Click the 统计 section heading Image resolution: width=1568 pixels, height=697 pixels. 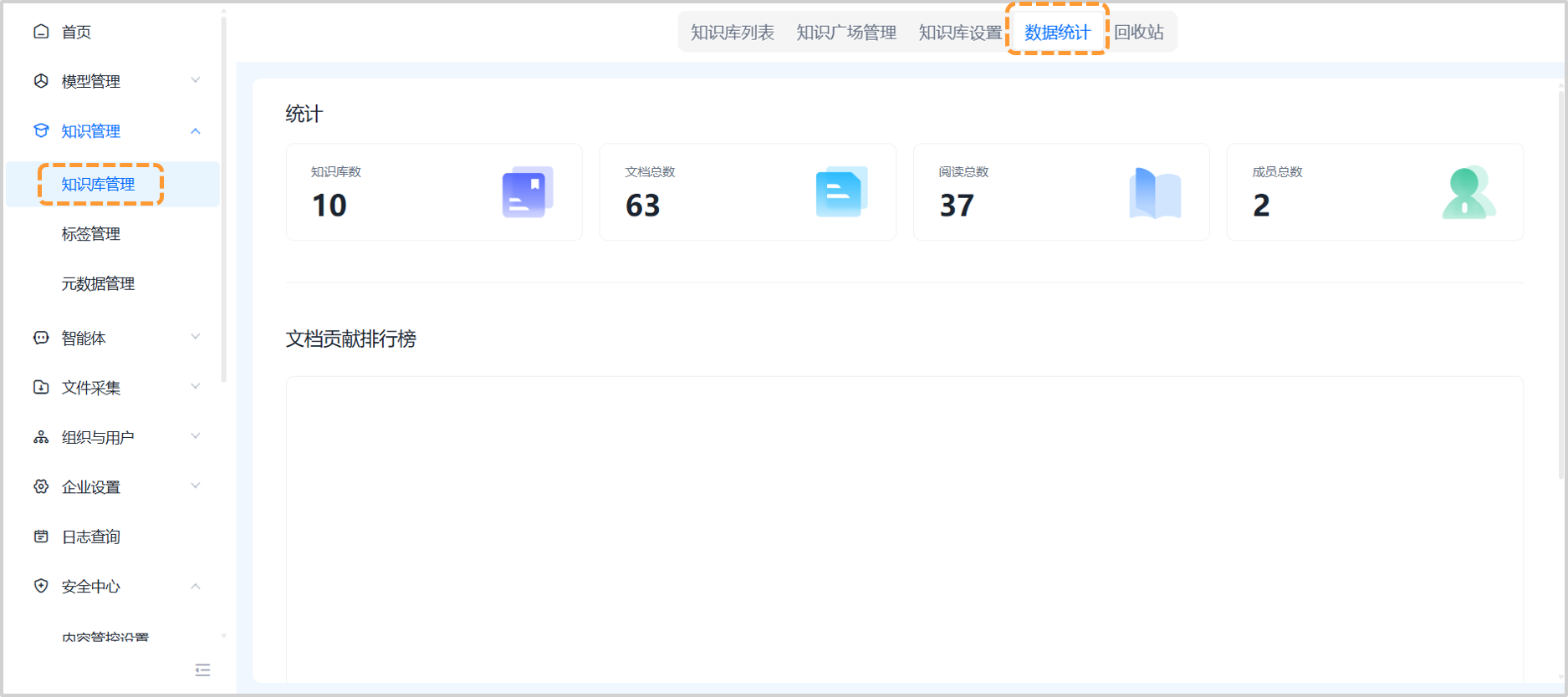pyautogui.click(x=304, y=114)
